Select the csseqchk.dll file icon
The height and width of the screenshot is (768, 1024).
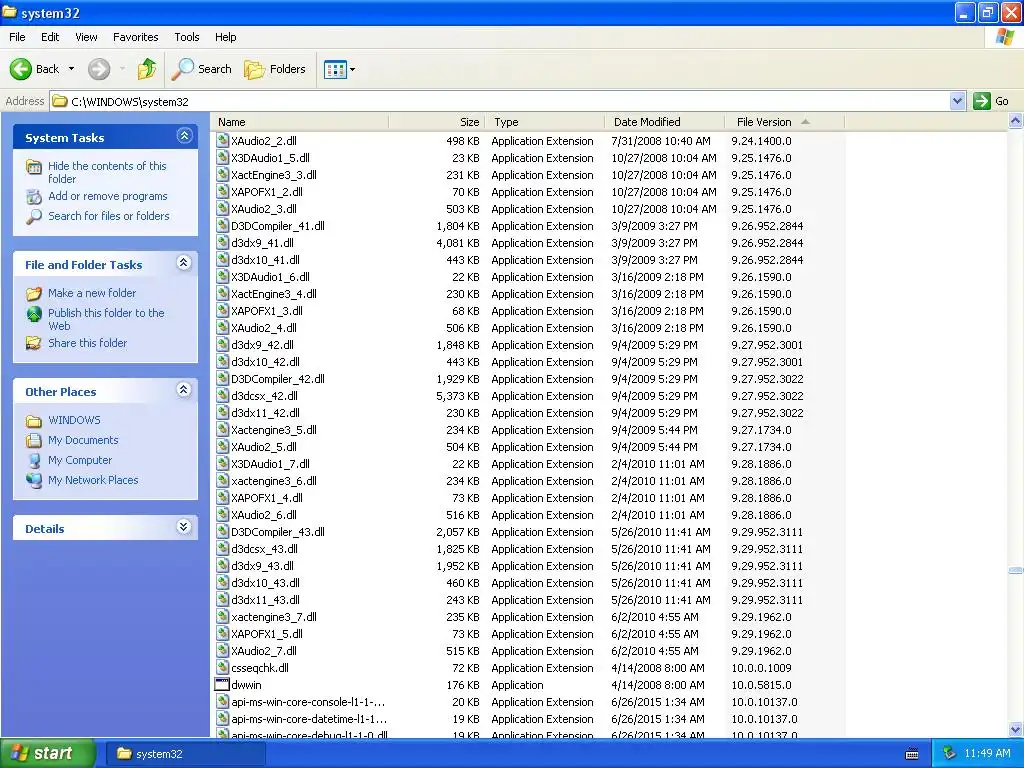click(x=222, y=667)
